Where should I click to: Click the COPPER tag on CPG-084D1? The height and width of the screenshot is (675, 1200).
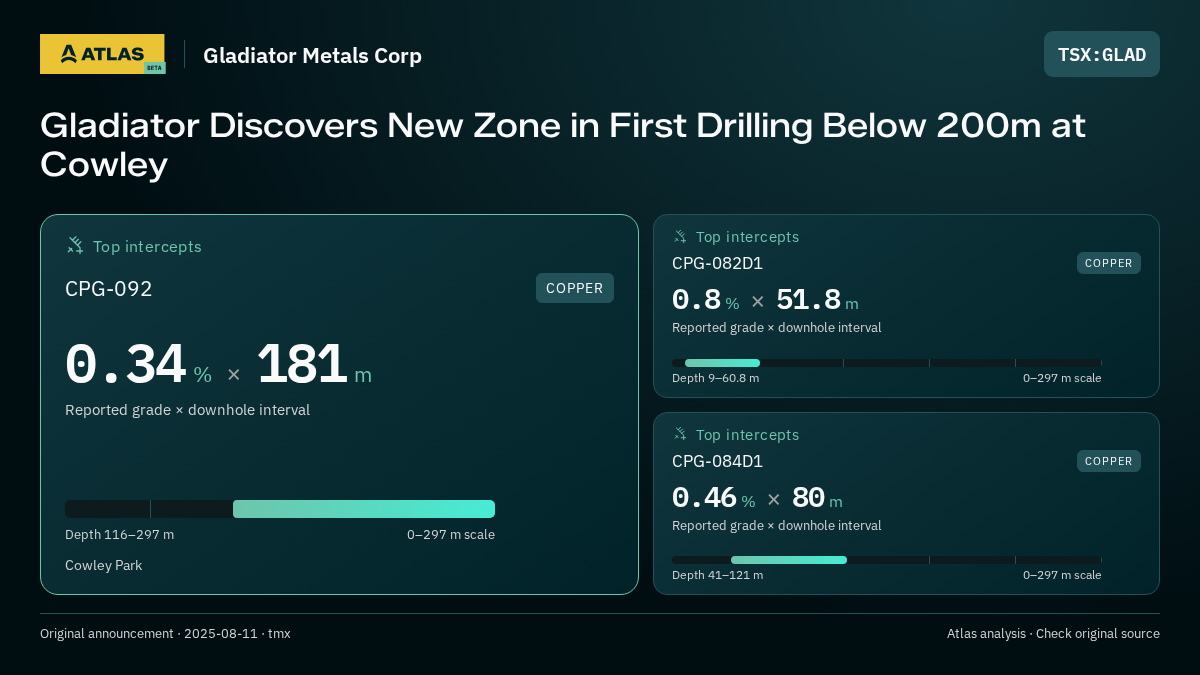pyautogui.click(x=1109, y=461)
